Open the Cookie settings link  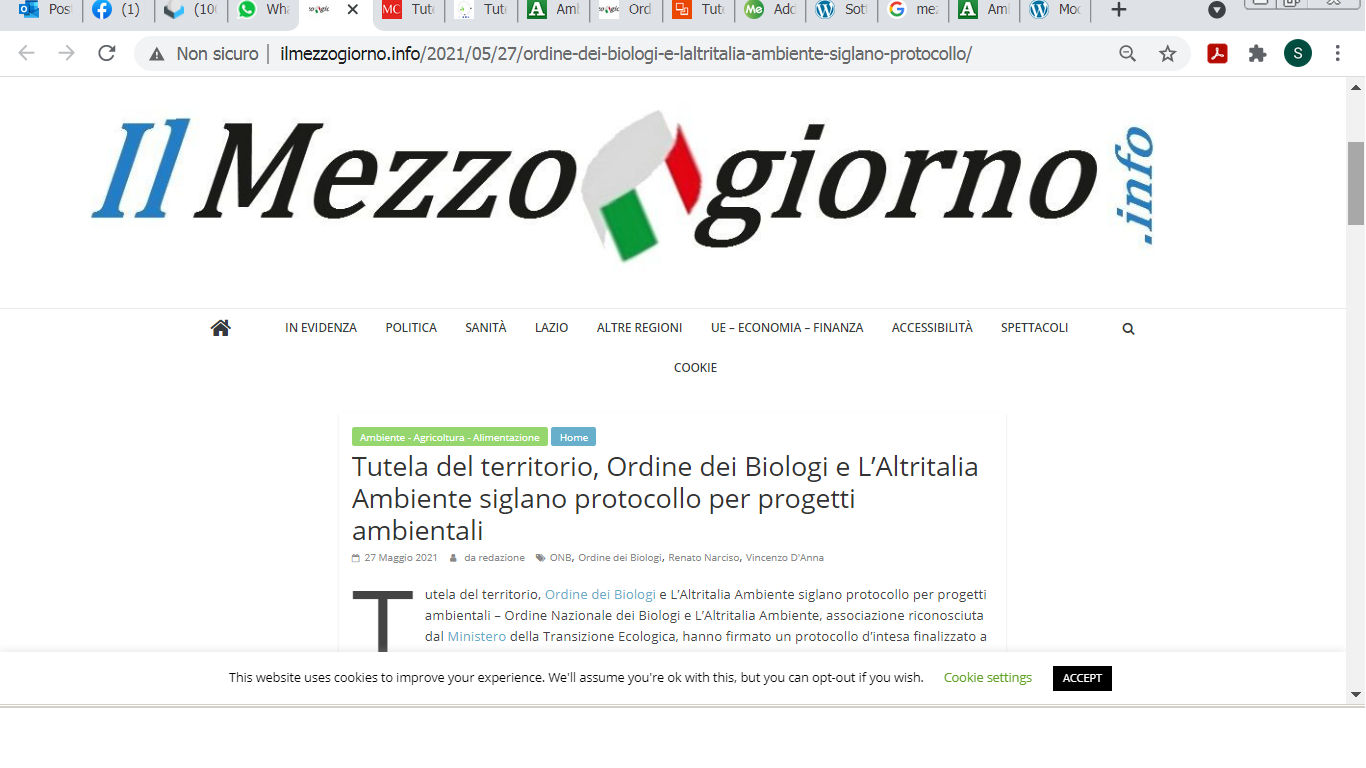987,678
